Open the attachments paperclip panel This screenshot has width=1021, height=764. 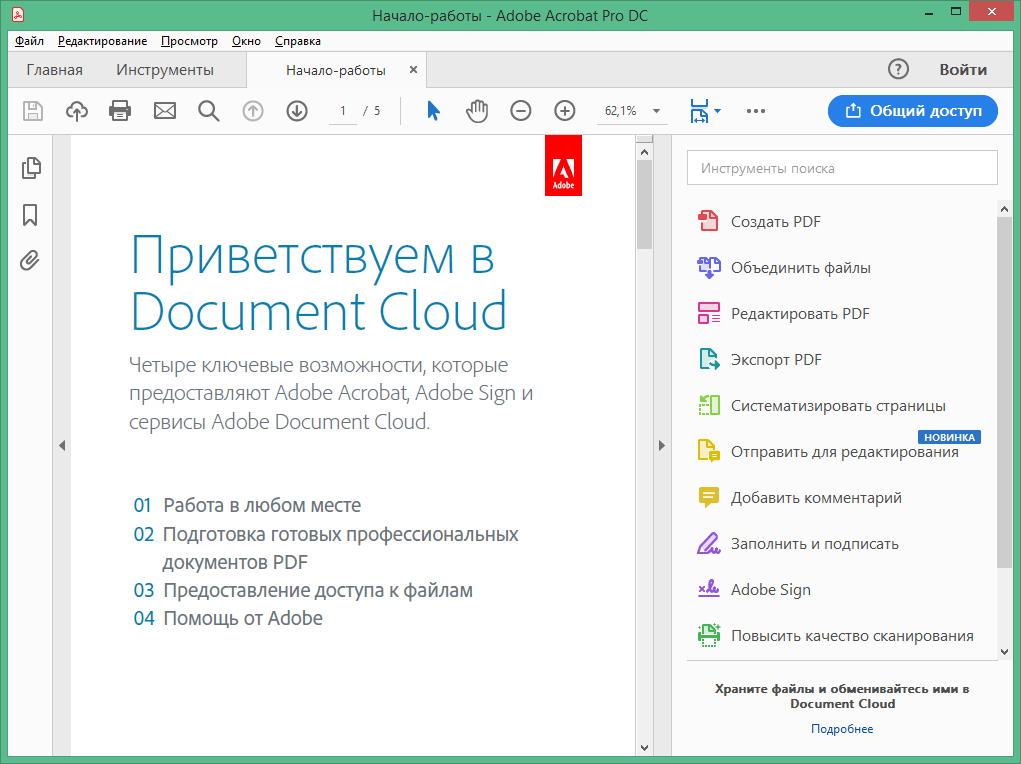pos(29,261)
